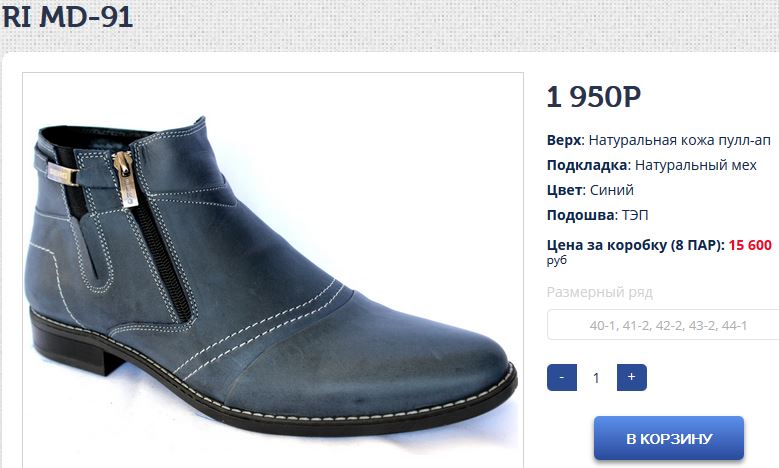Select the Цвет: Синий color line
The width and height of the screenshot is (779, 468).
(590, 190)
